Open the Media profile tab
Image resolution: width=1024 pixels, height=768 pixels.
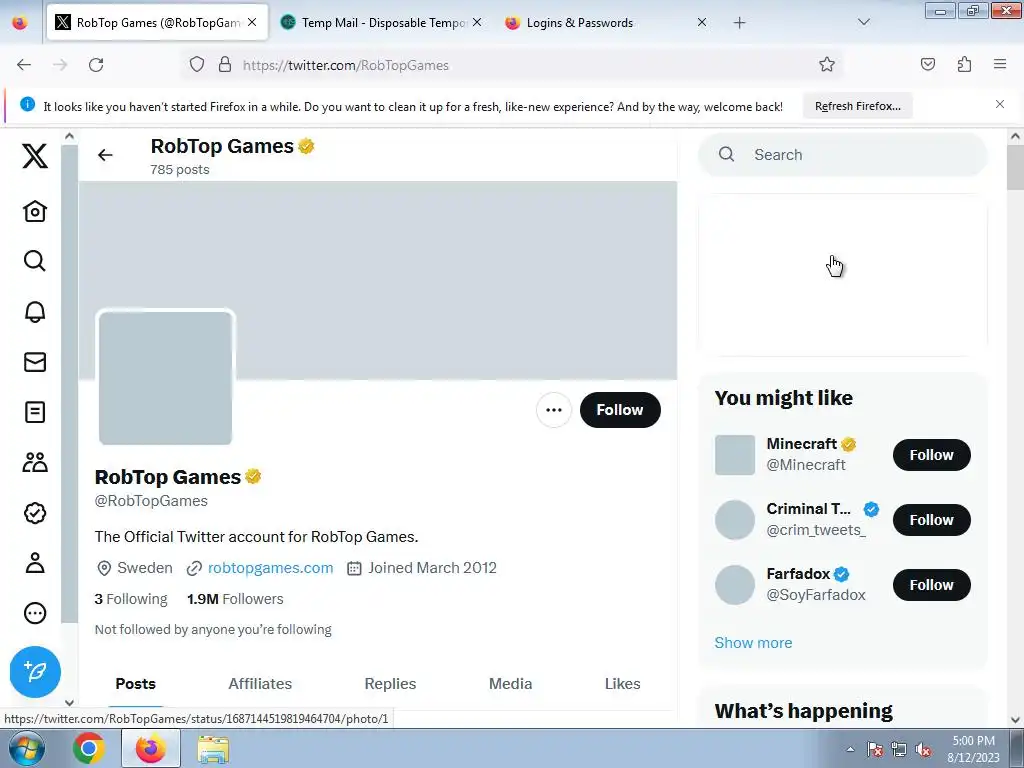point(510,684)
